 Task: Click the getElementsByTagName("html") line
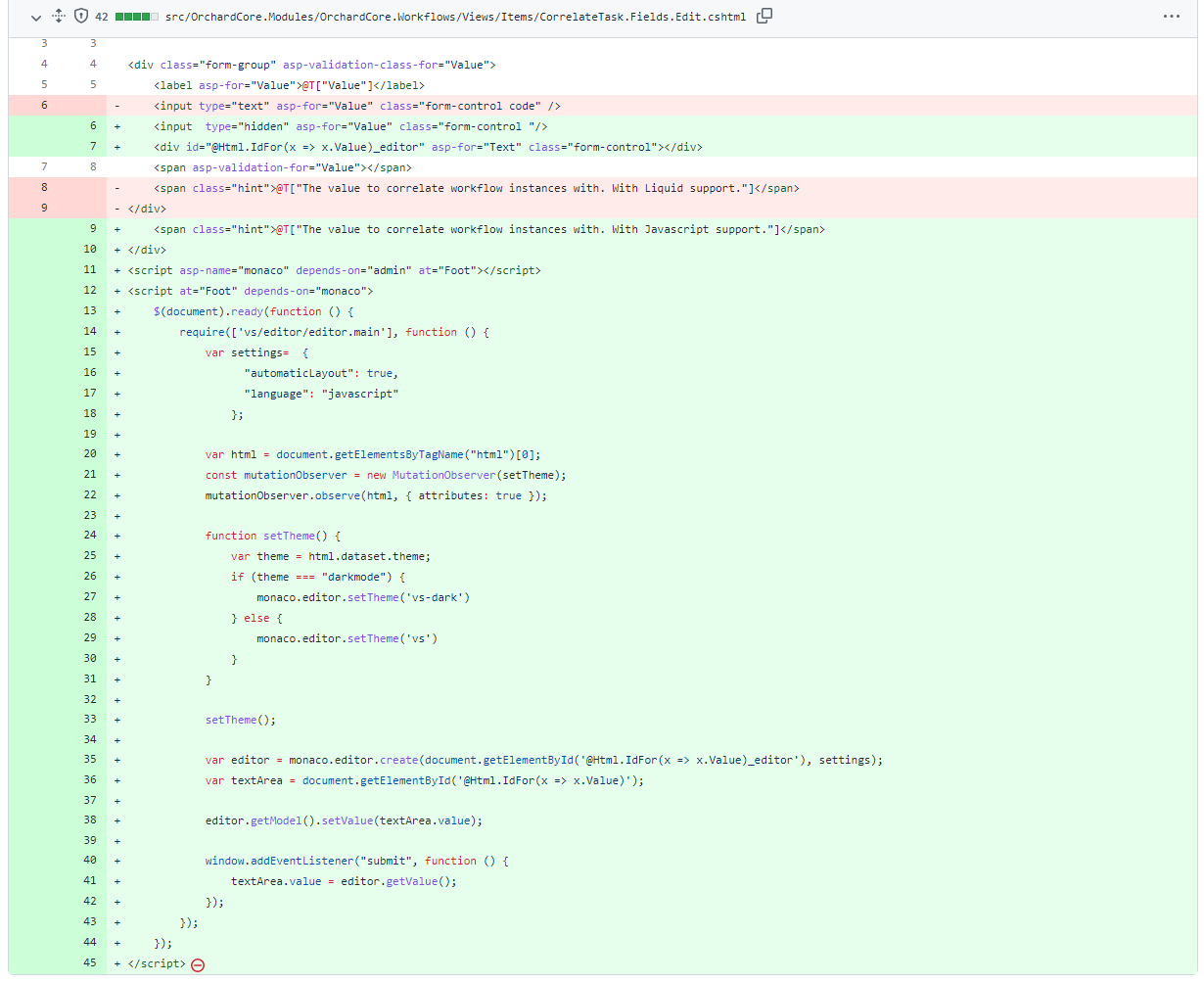point(603,454)
